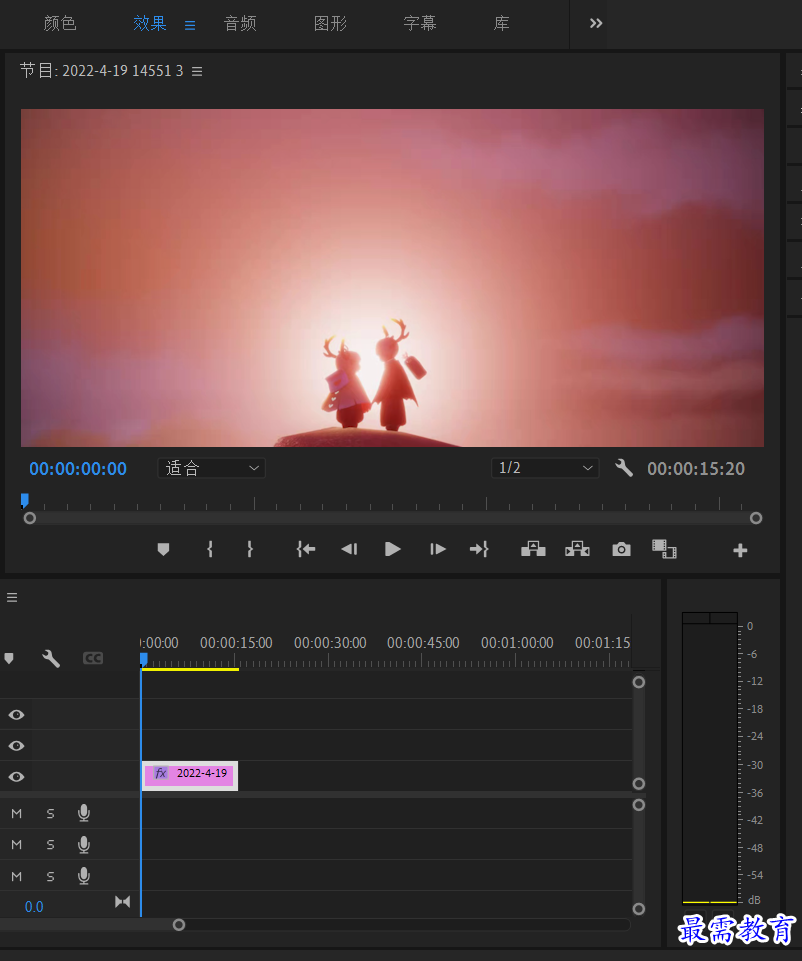This screenshot has height=961, width=802.
Task: Mark In point
Action: [210, 549]
